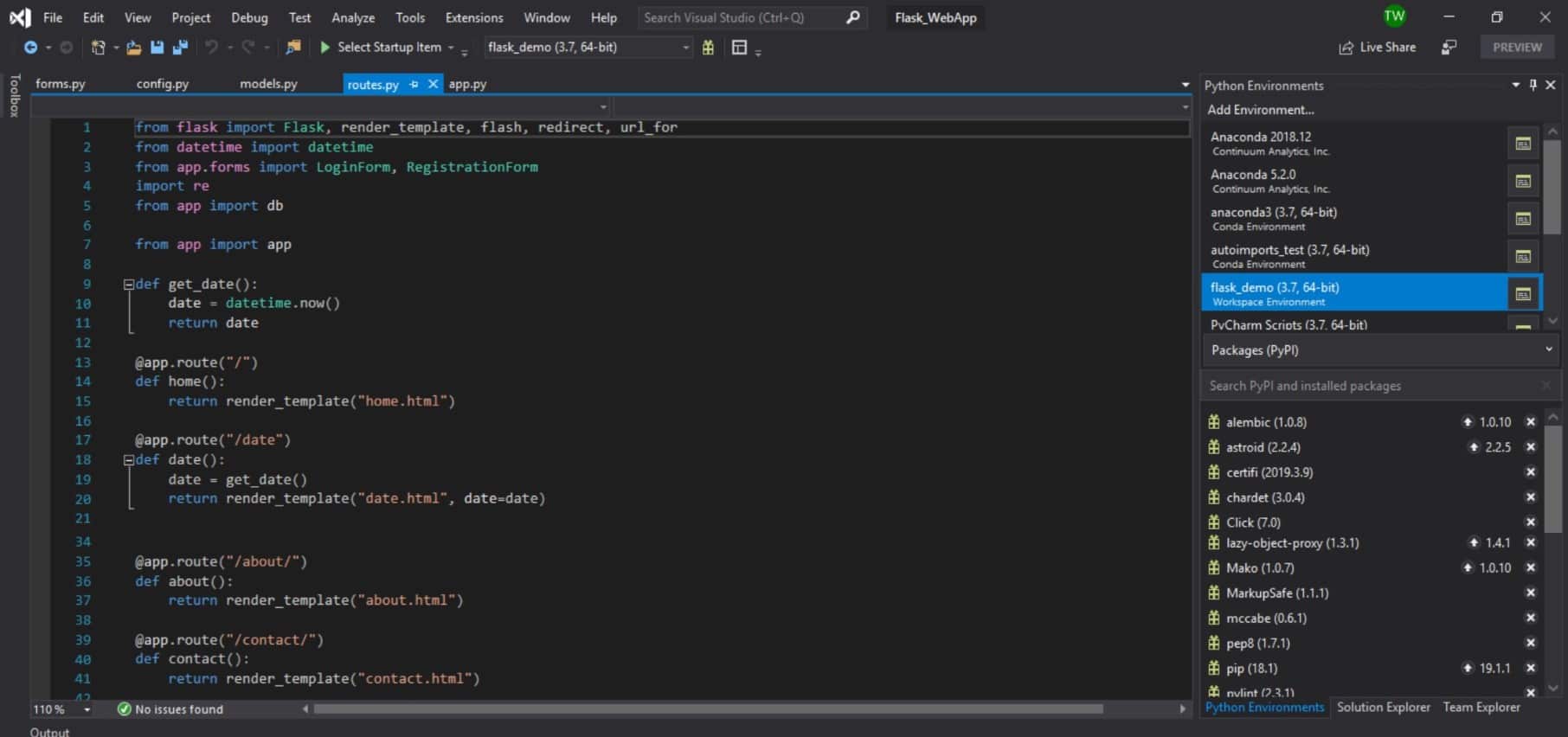
Task: Open the flask_demo environment dropdown in toolbar
Action: [x=685, y=48]
